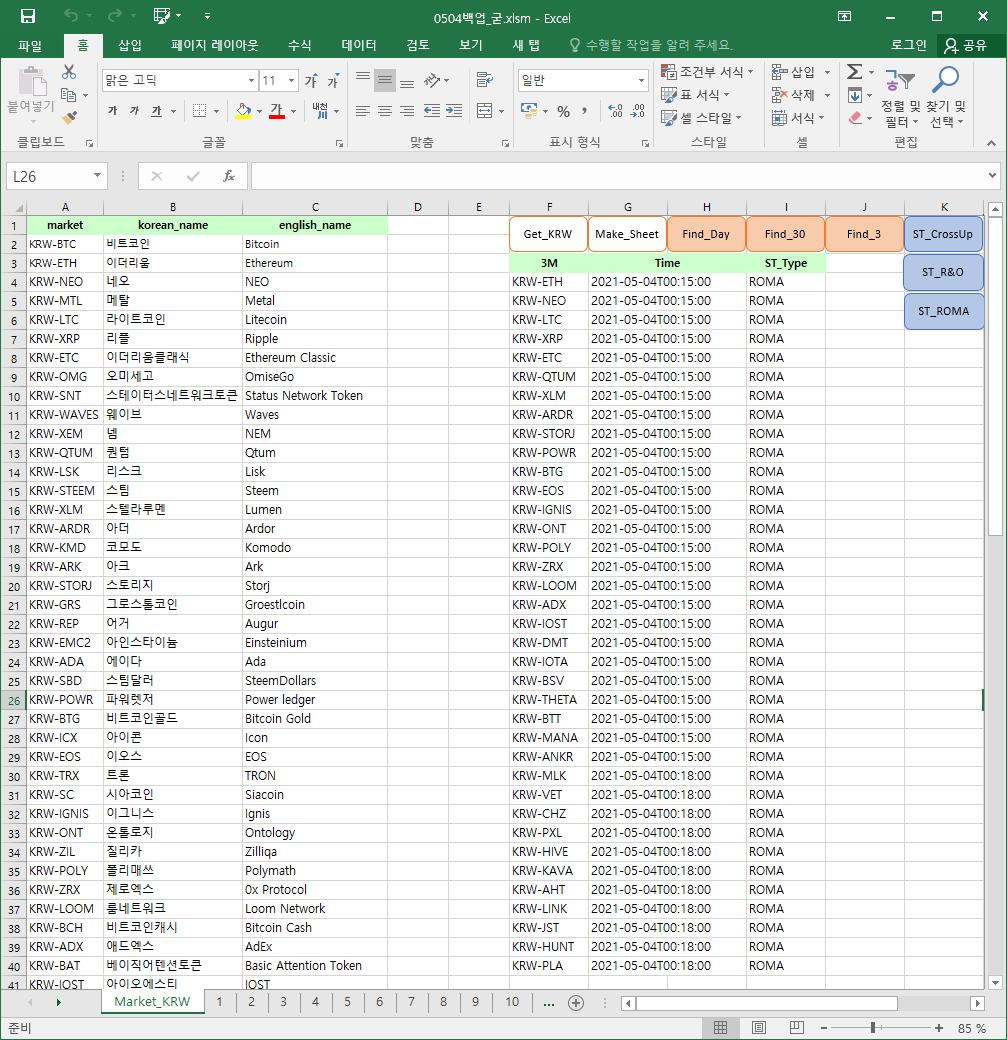This screenshot has width=1007, height=1040.
Task: Apply red font color swatch
Action: coord(277,111)
